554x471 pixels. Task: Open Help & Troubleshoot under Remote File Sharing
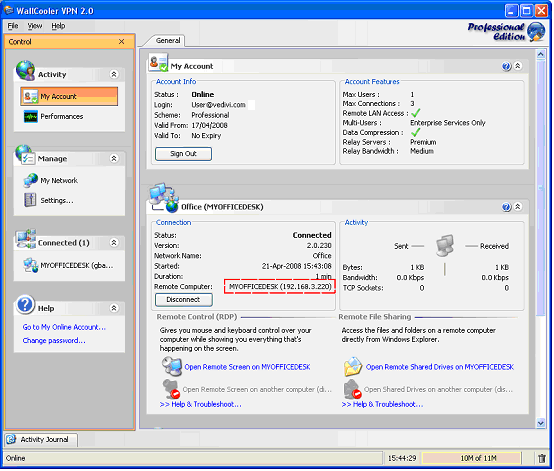(x=382, y=404)
